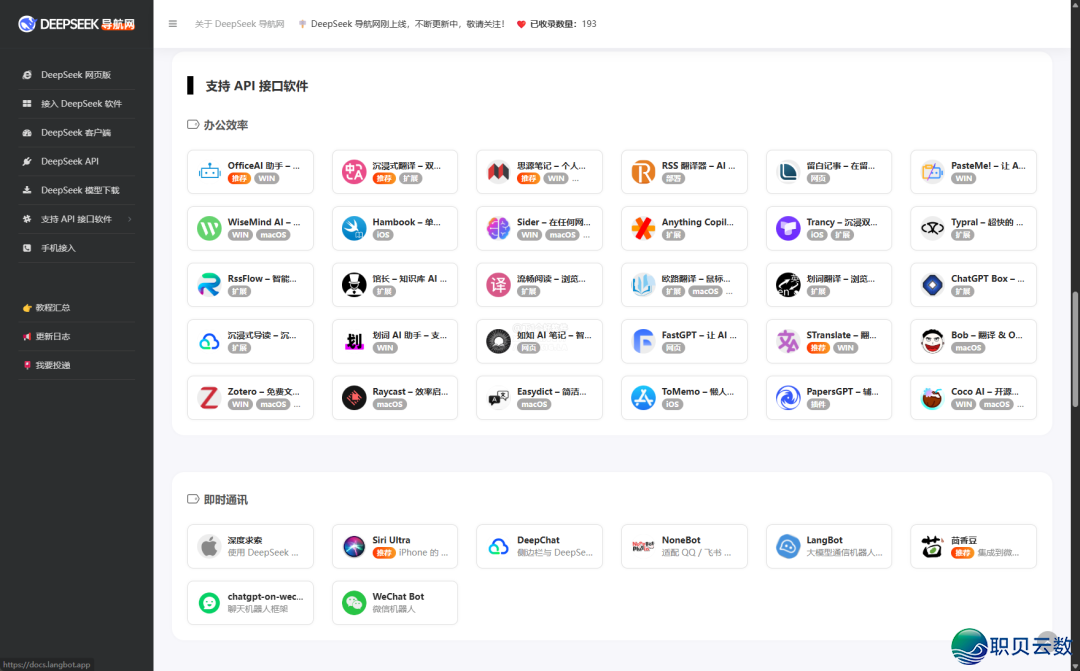The image size is (1080, 671).
Task: Click the PapersGPT swirl icon
Action: [x=788, y=398]
